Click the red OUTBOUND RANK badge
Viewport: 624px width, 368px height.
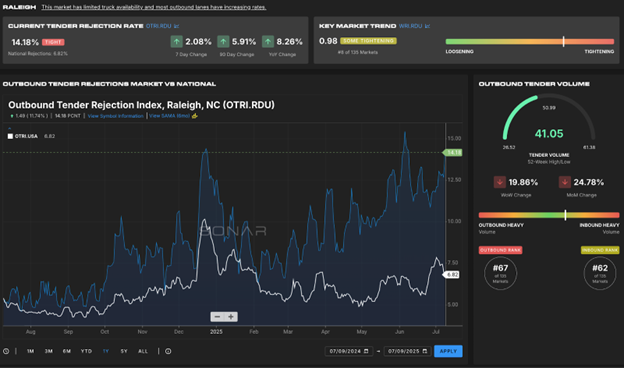pyautogui.click(x=500, y=250)
